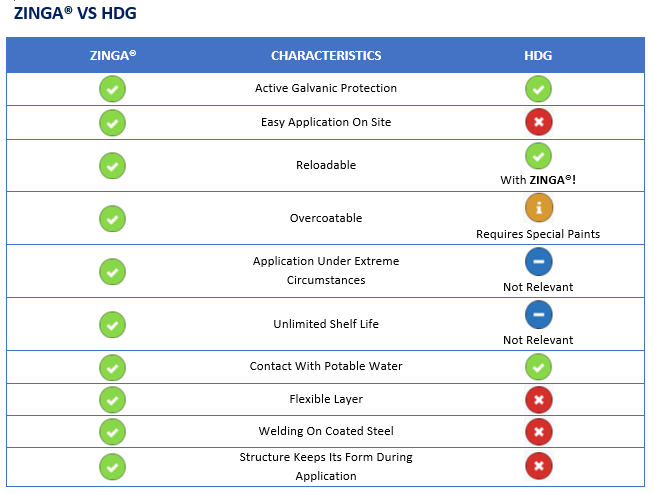Click ZINGA green check for Active Galvanic Protection
653x494 pixels.
click(112, 89)
